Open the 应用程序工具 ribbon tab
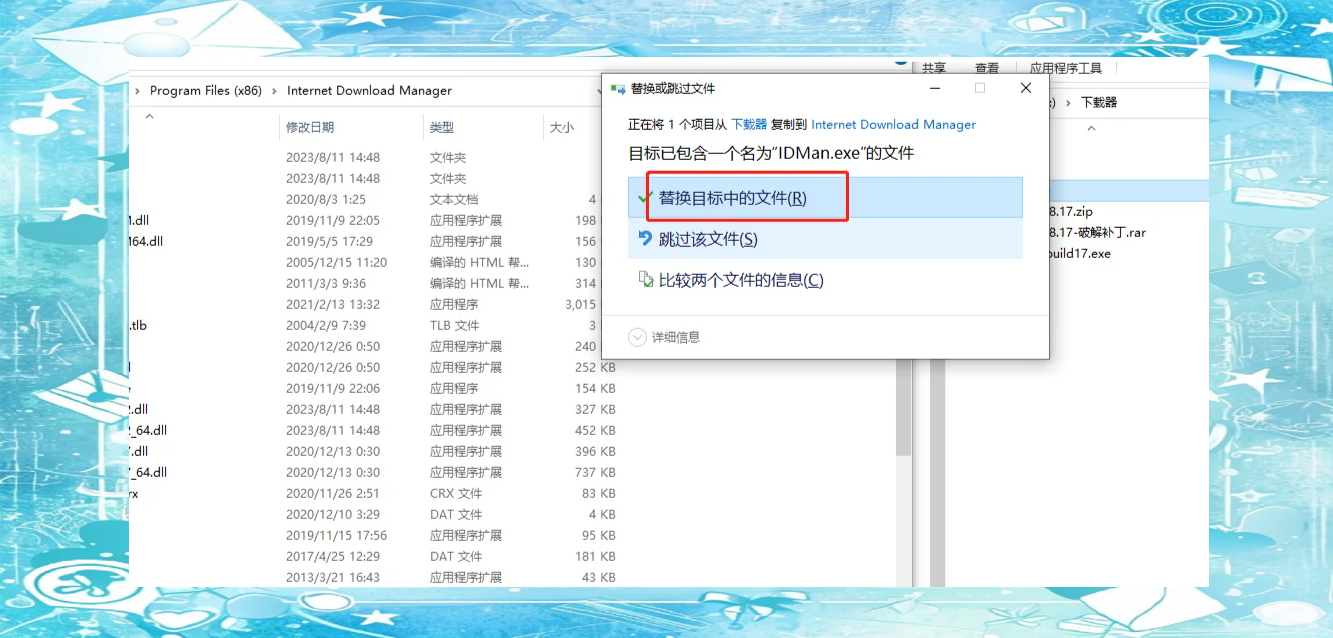This screenshot has width=1333, height=638. [1066, 68]
